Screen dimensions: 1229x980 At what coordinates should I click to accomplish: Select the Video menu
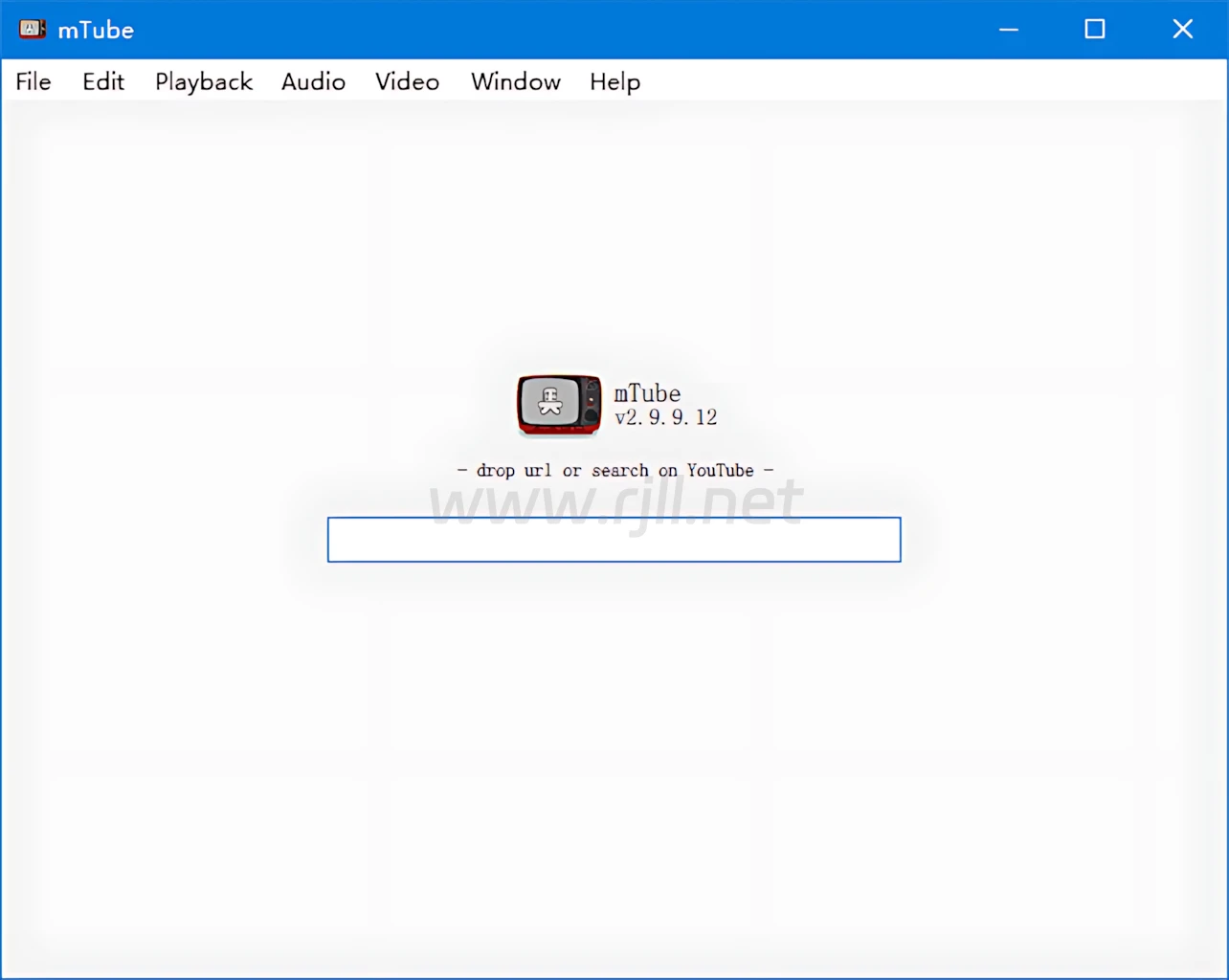tap(407, 82)
